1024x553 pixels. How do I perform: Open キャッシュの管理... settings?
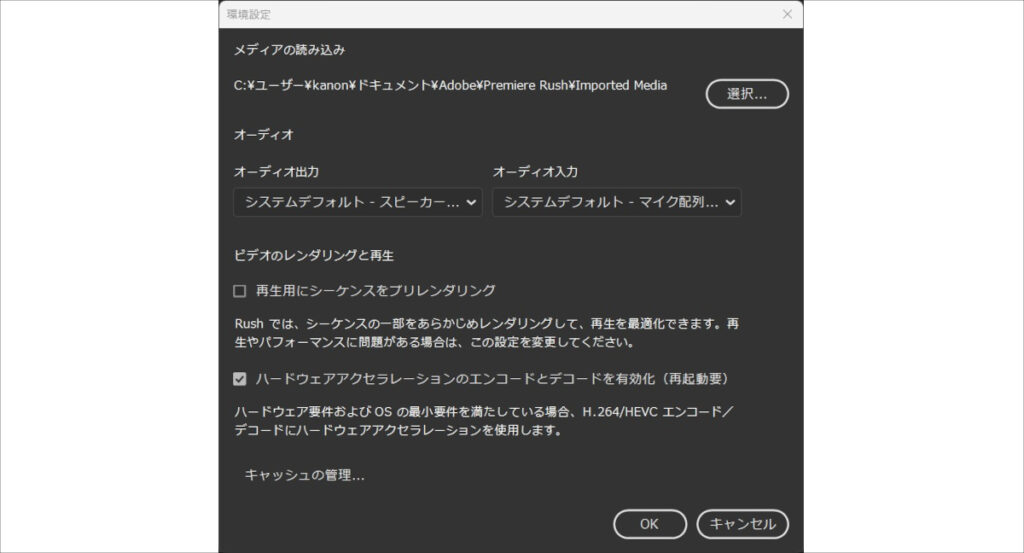pyautogui.click(x=304, y=475)
